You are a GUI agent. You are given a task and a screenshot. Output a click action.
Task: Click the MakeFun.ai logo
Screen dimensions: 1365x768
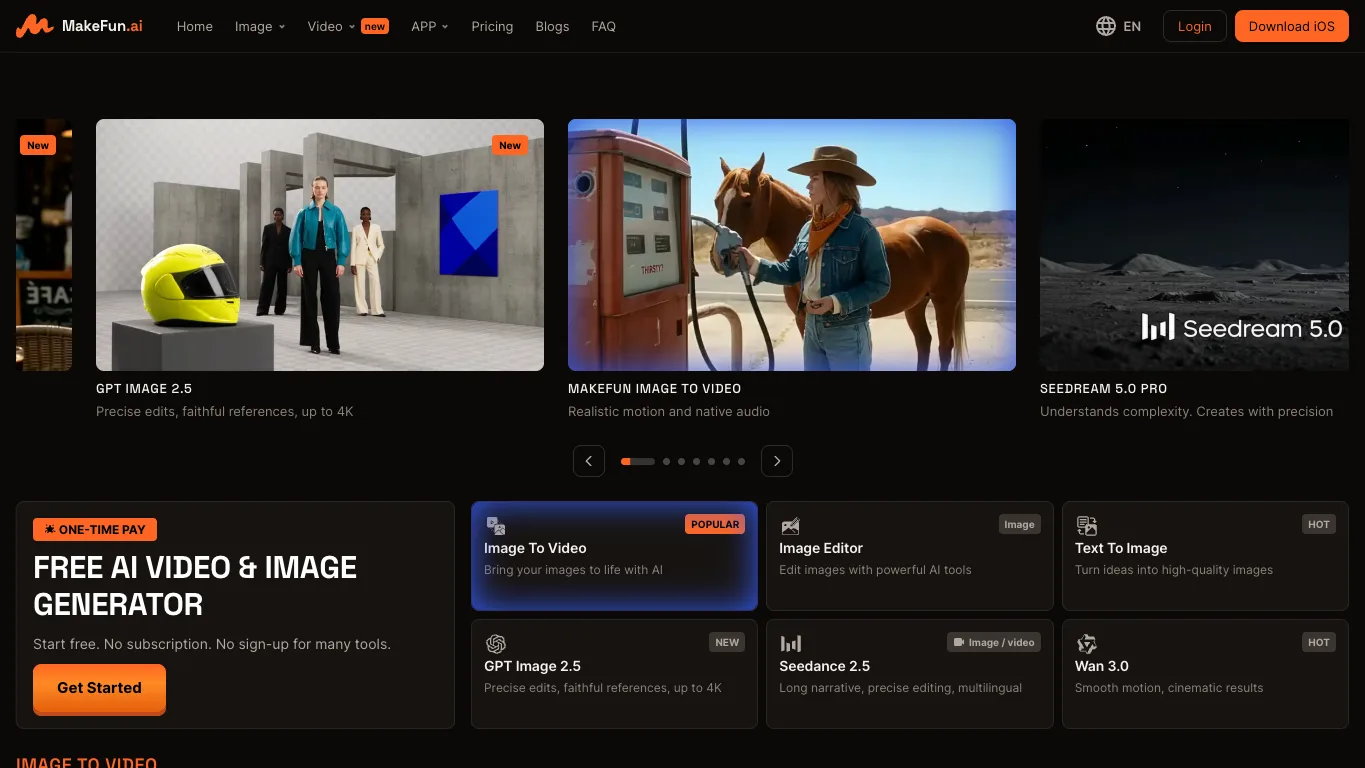click(79, 26)
